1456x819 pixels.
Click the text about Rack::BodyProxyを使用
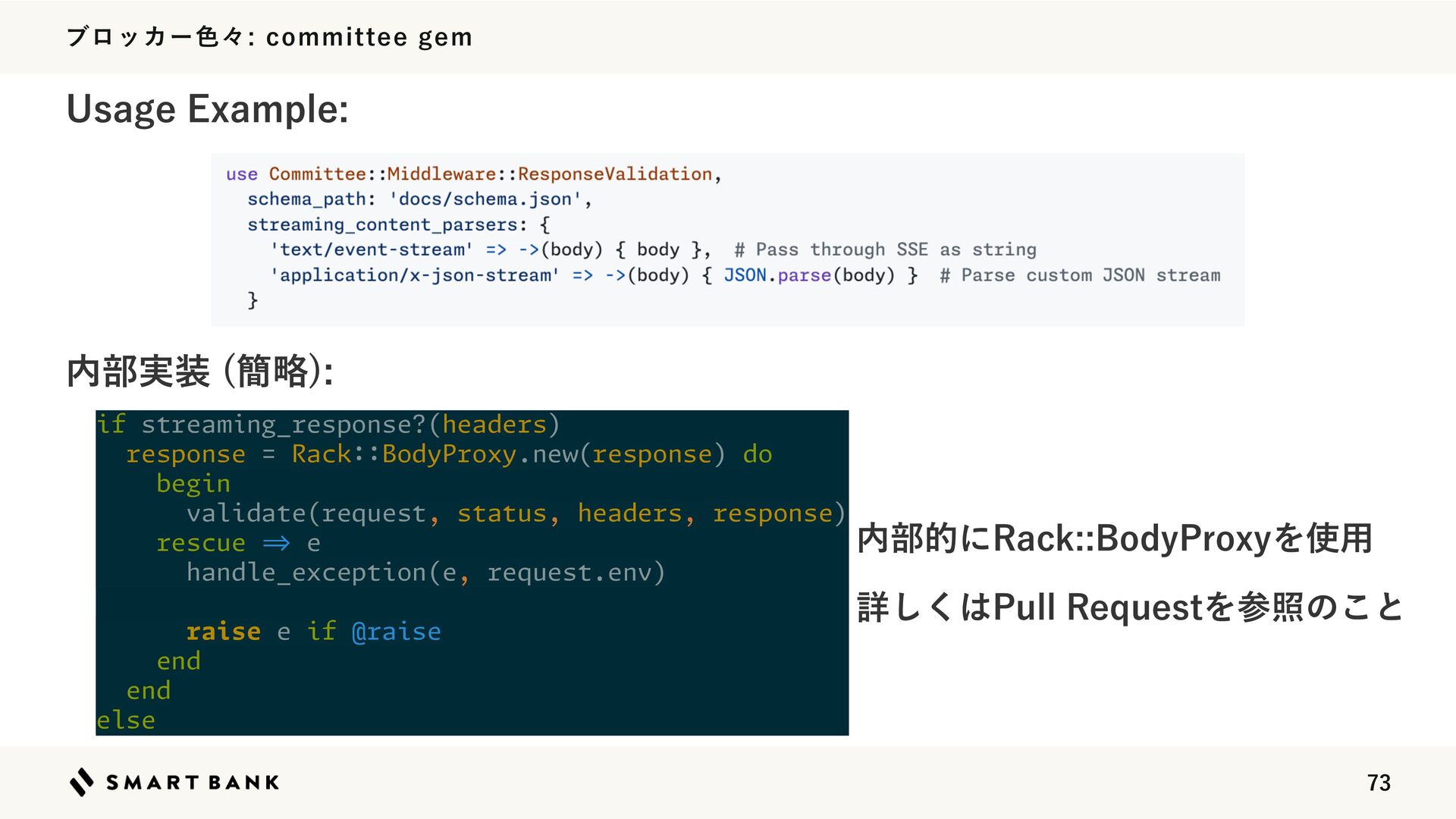1115,538
